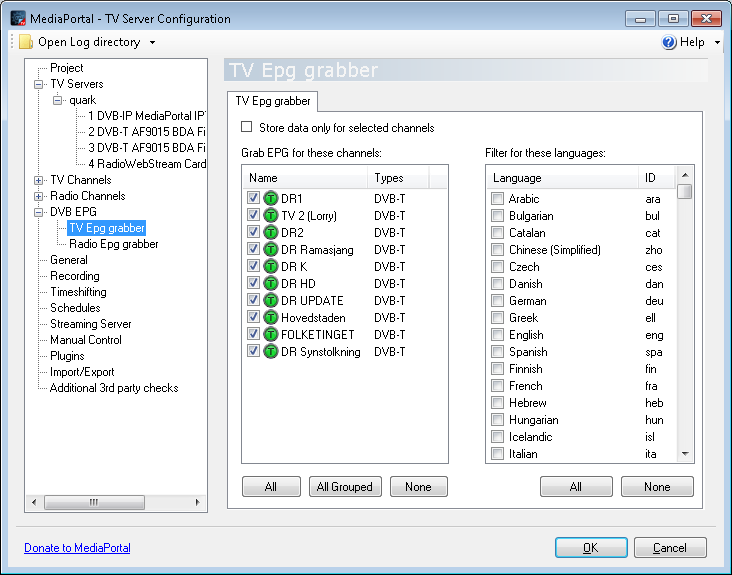Image resolution: width=732 pixels, height=575 pixels.
Task: Click the All Grouped button
Action: [x=345, y=487]
